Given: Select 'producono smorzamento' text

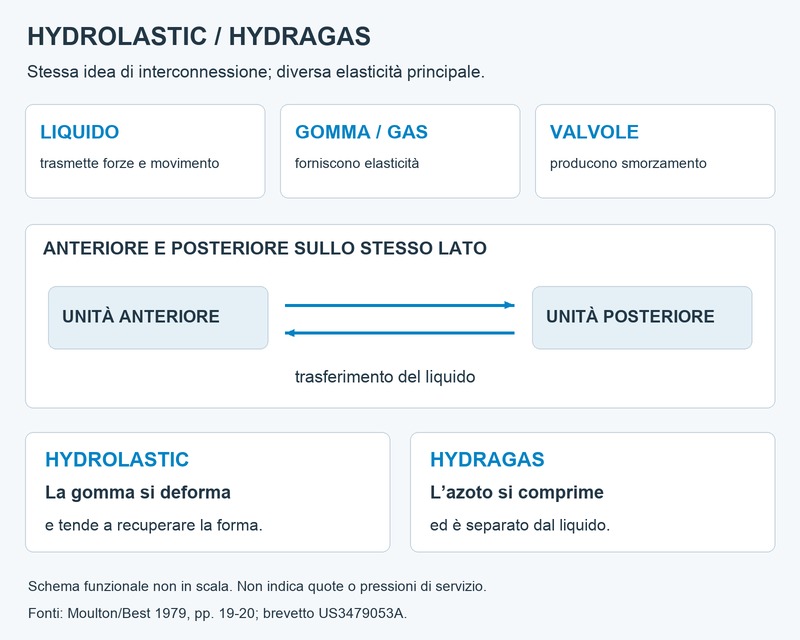Looking at the screenshot, I should point(628,163).
